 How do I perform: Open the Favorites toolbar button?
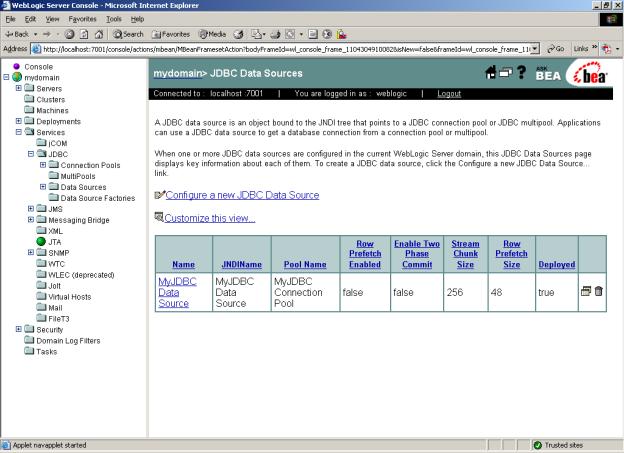pyautogui.click(x=171, y=34)
